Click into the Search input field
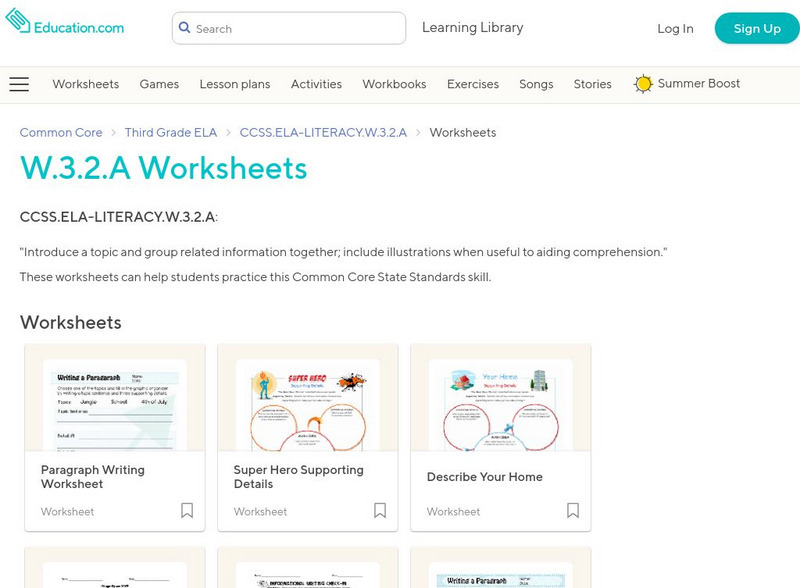 pos(289,29)
